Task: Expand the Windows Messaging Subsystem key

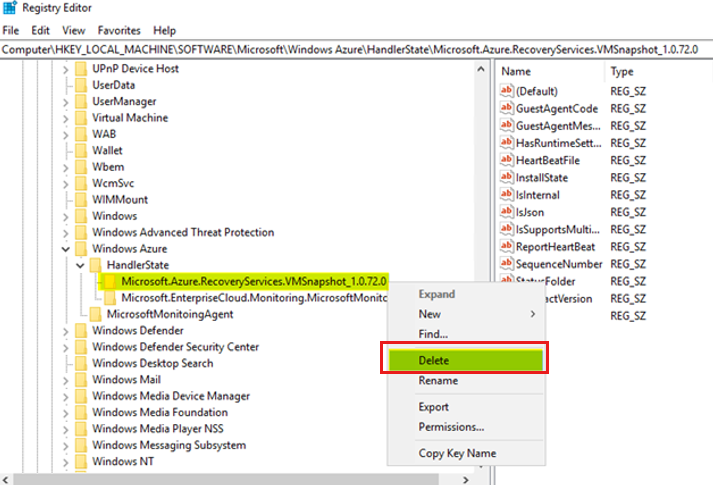Action: (x=65, y=446)
